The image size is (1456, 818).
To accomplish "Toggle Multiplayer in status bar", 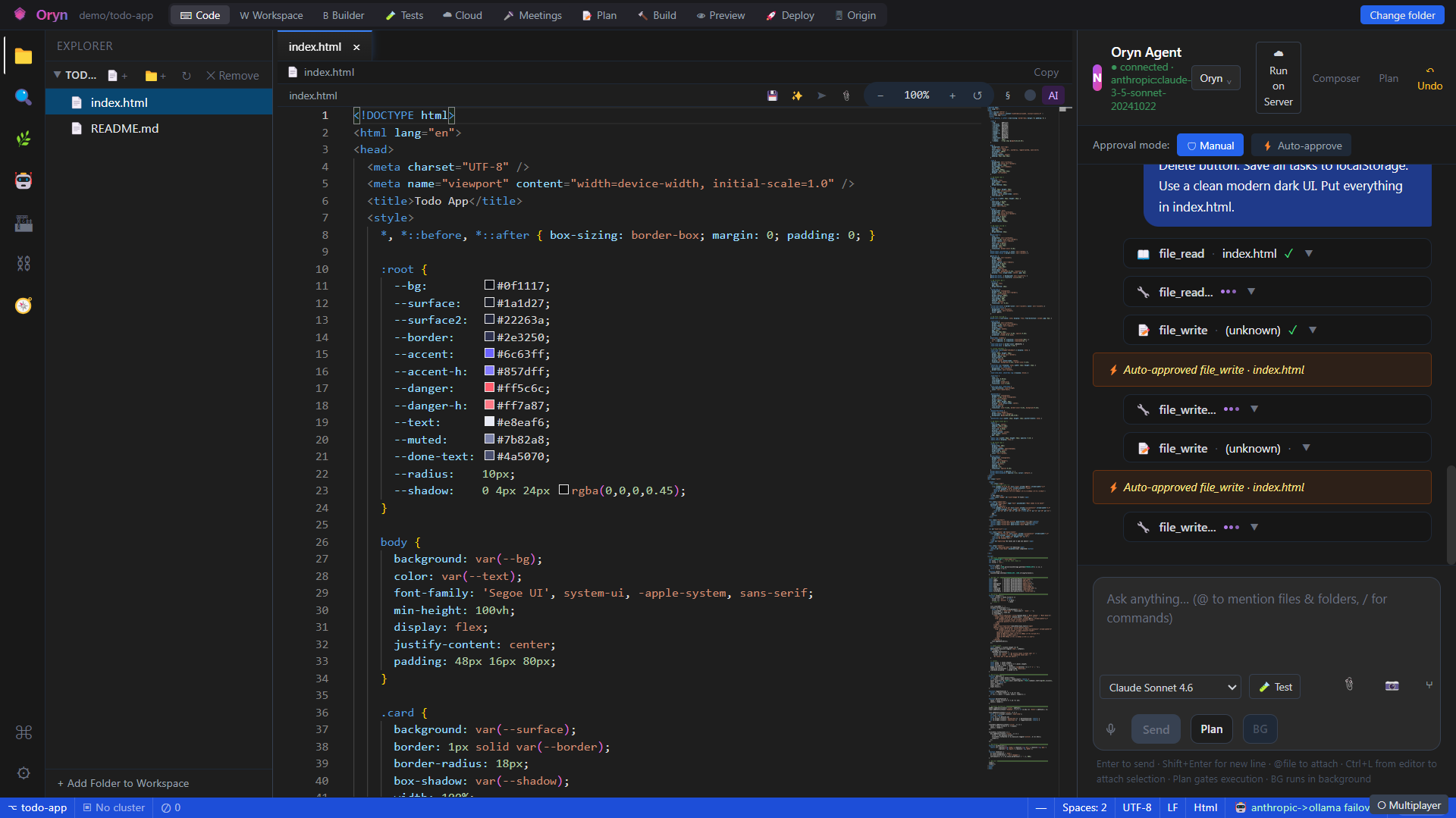I will pos(1409,806).
